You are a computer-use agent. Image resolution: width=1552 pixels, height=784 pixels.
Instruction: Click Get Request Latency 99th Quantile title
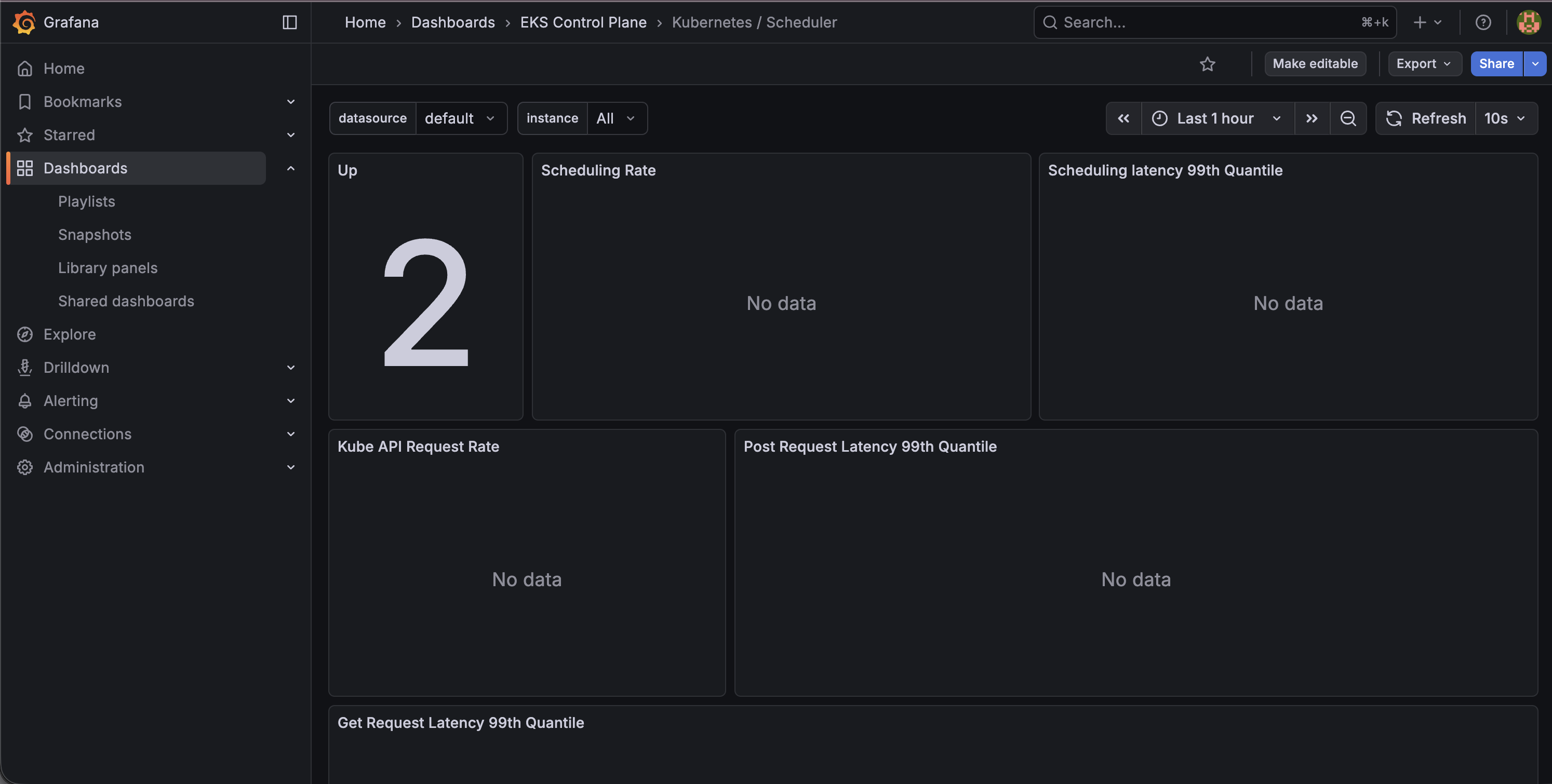pyautogui.click(x=461, y=723)
